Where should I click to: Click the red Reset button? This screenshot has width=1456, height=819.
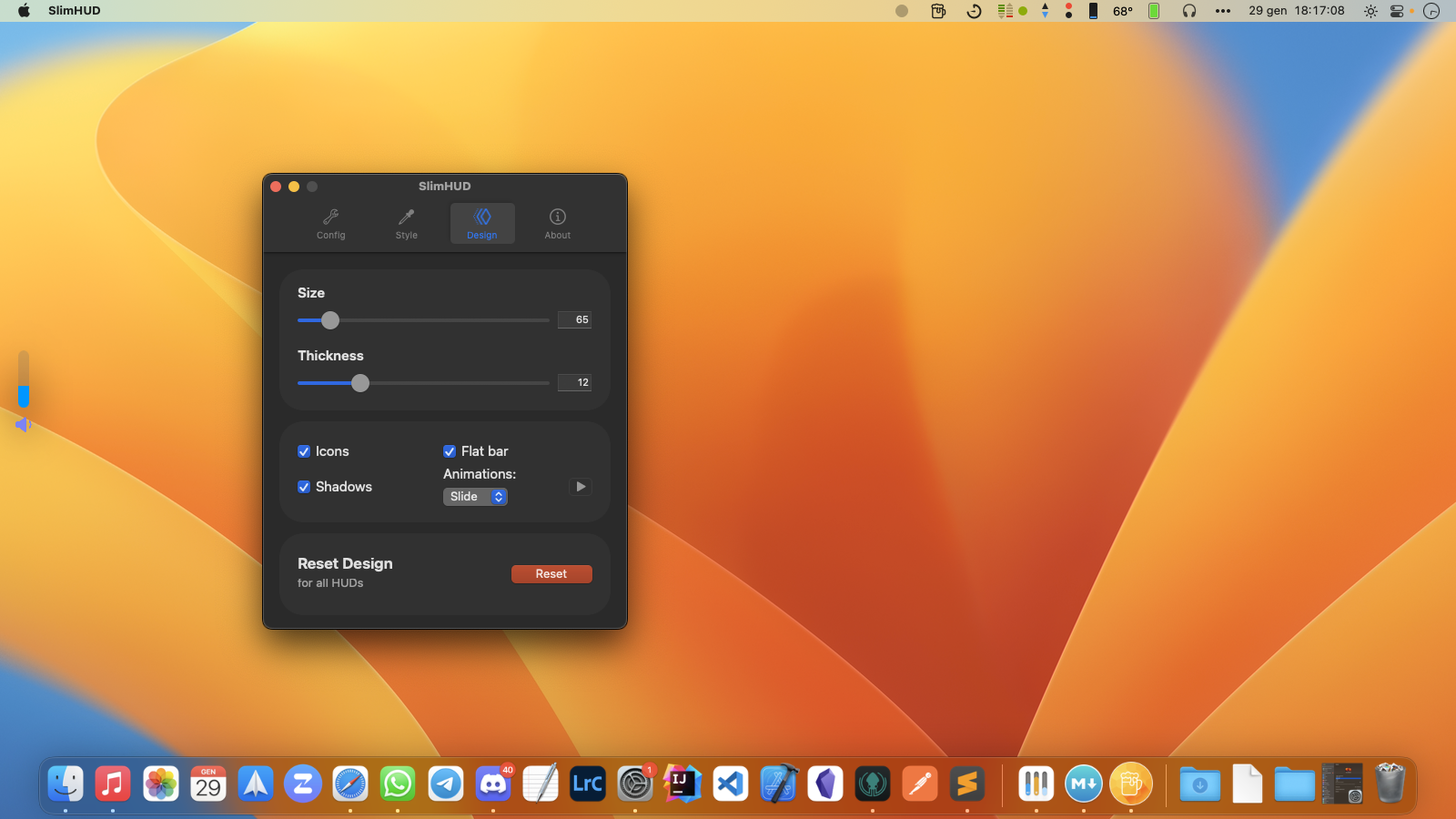tap(551, 574)
